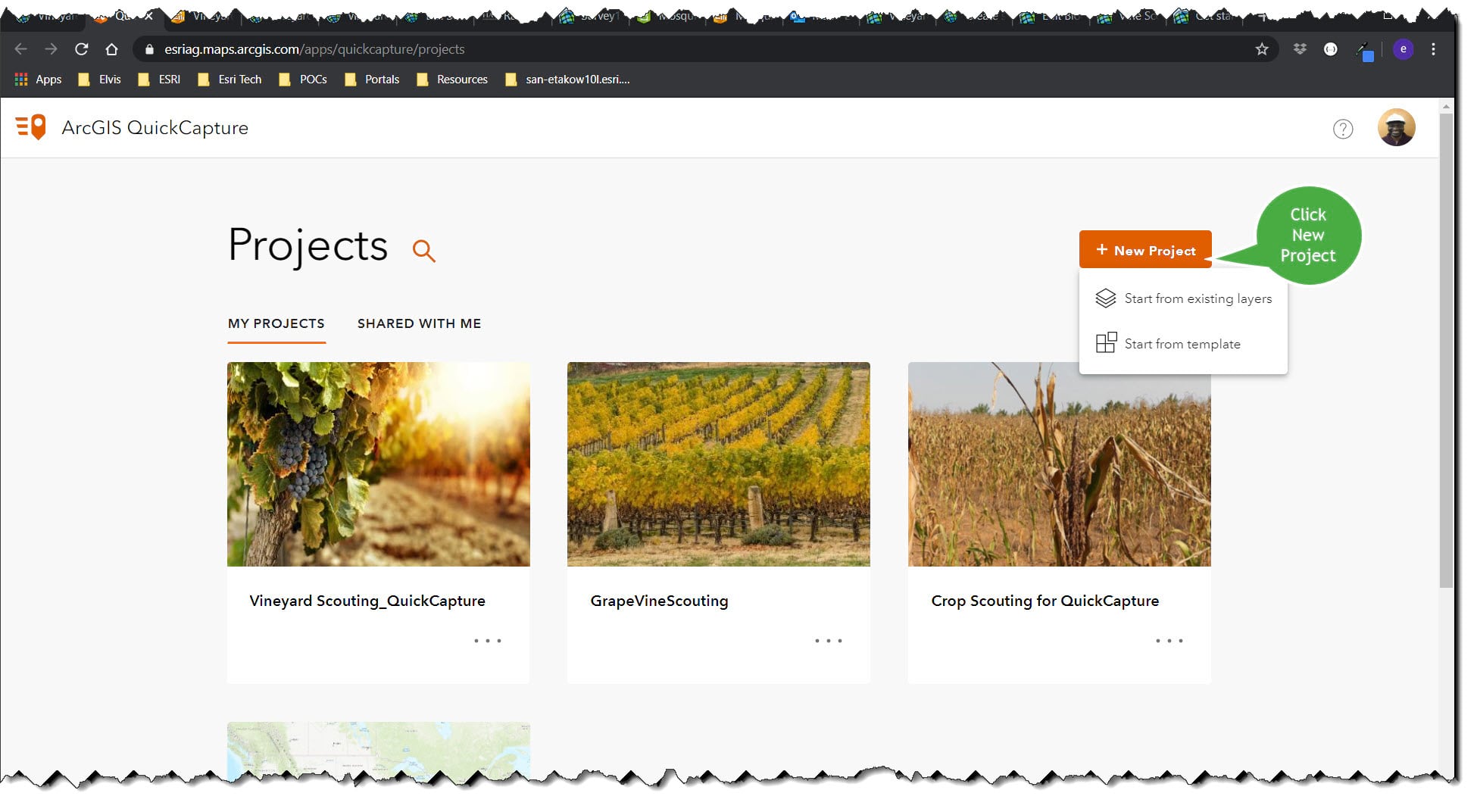Open the Esri Tech bookmark folder

click(x=230, y=80)
